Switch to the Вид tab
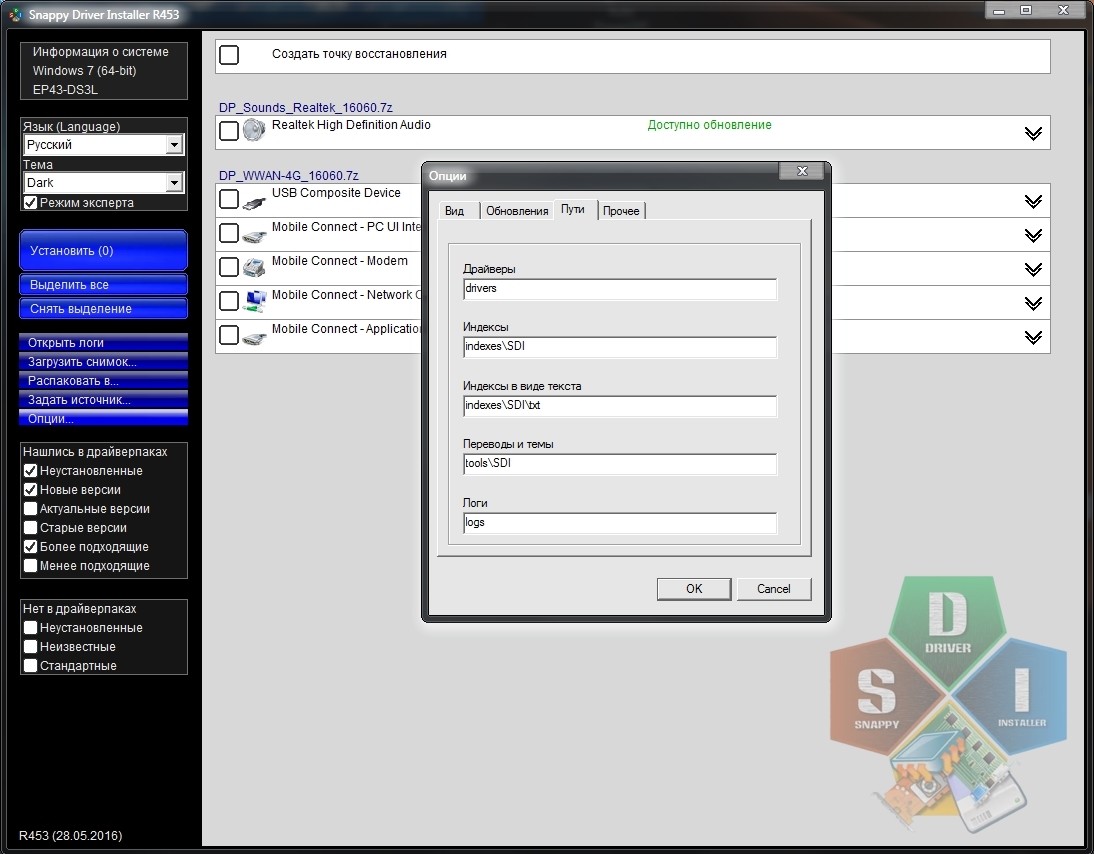The width and height of the screenshot is (1094, 854). (458, 211)
